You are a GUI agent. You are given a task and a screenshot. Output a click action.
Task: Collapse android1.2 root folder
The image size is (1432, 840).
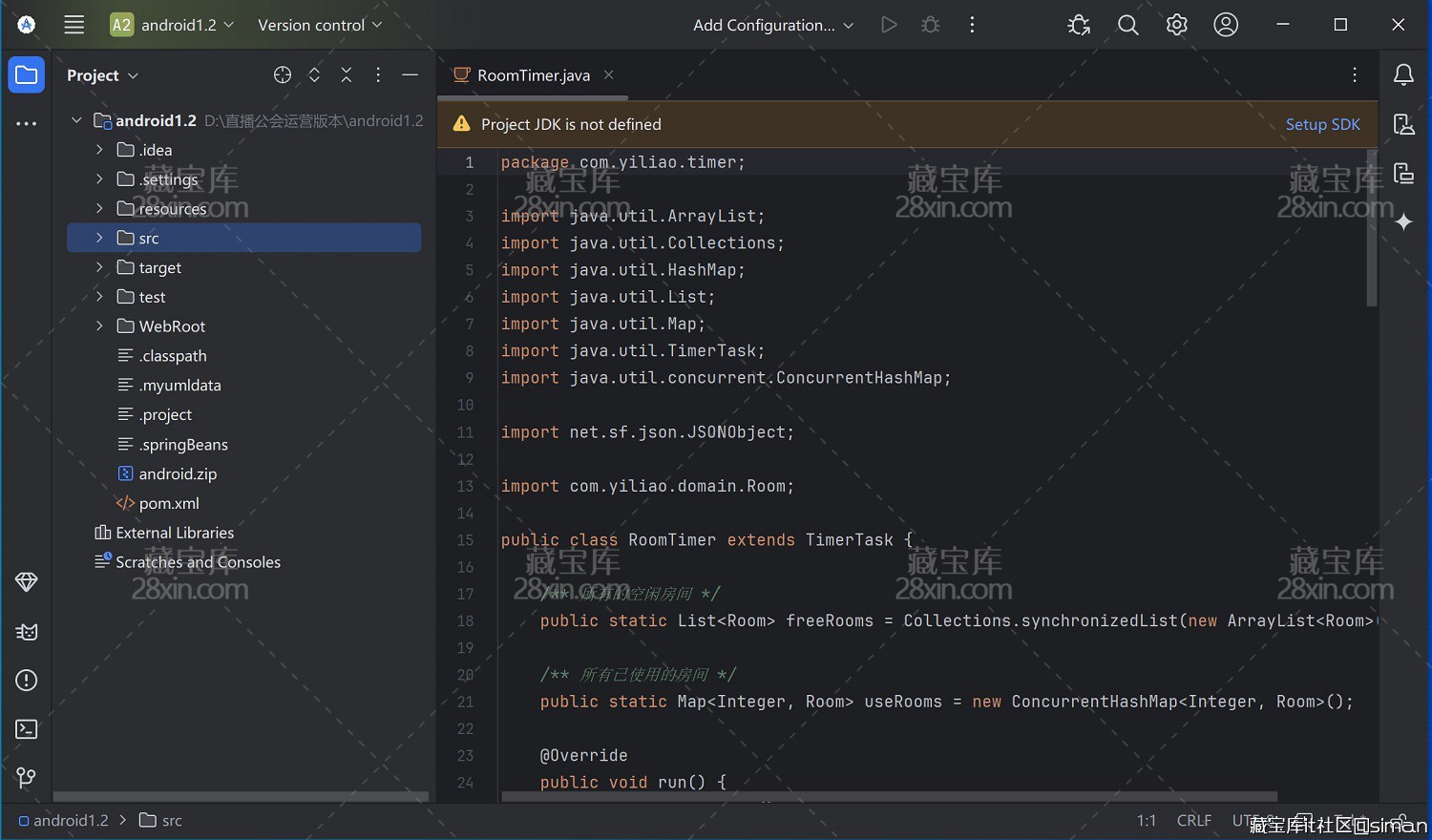point(76,120)
